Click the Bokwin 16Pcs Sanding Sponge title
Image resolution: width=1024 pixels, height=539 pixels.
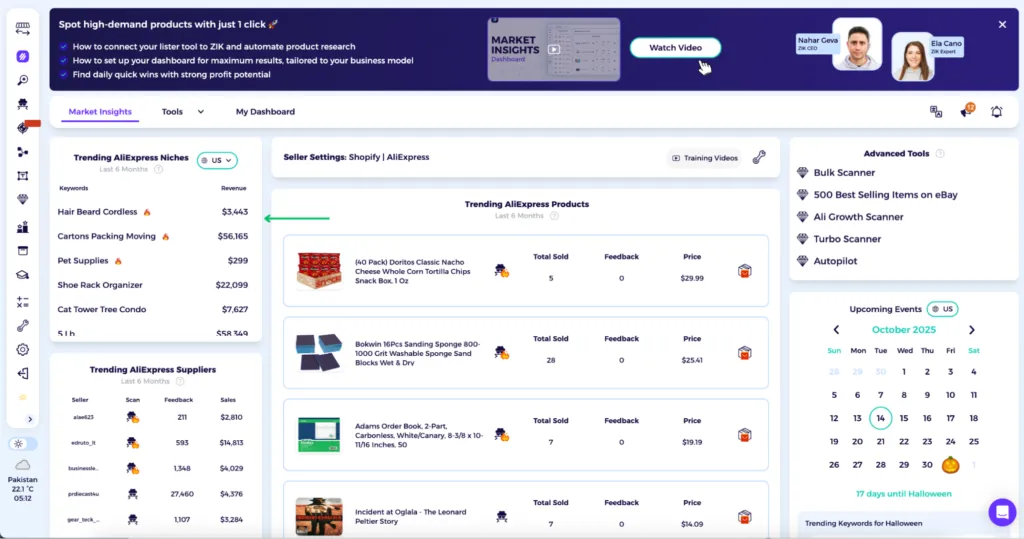(418, 353)
